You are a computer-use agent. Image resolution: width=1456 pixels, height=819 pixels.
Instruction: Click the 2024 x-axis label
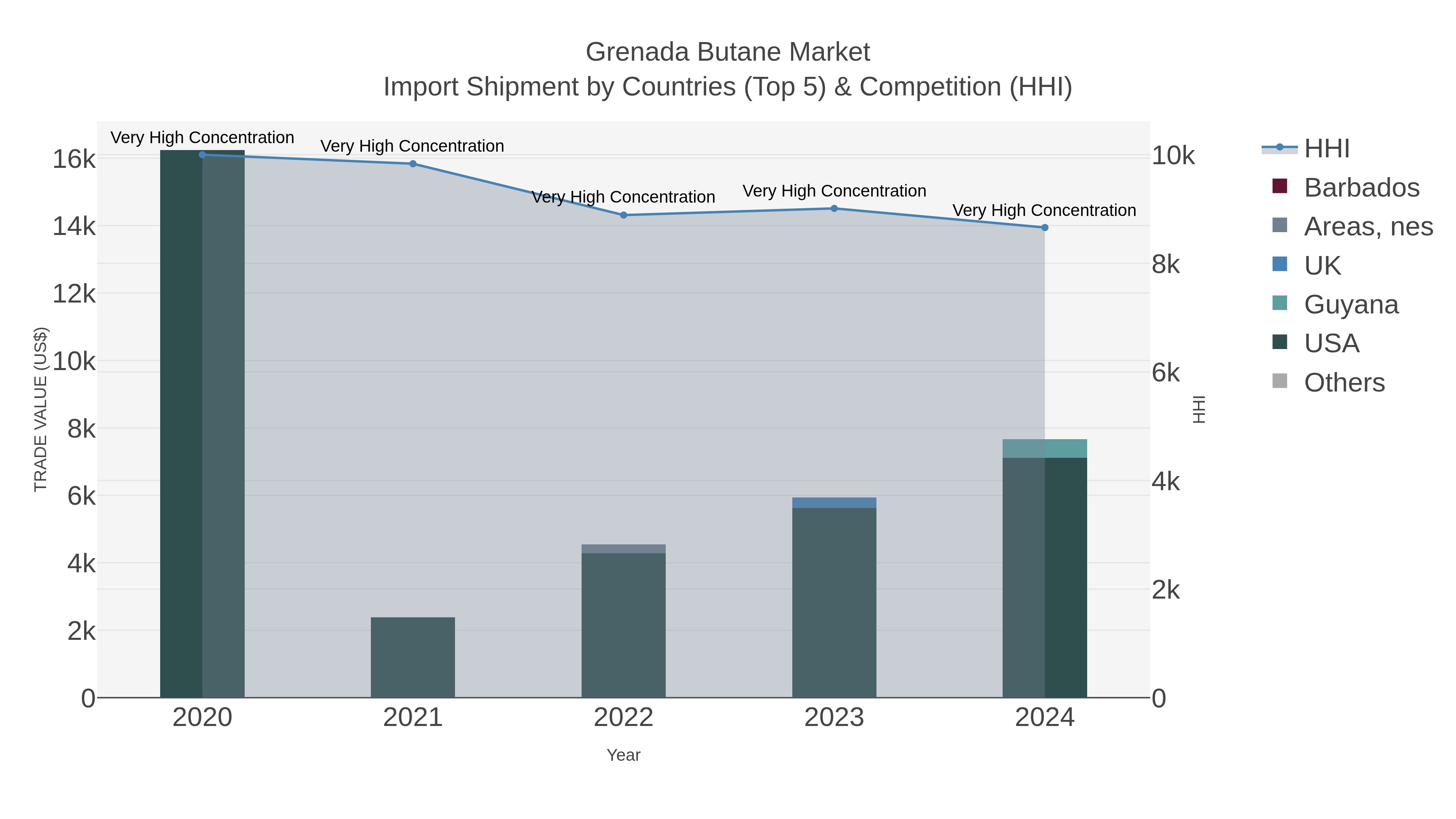[1045, 718]
